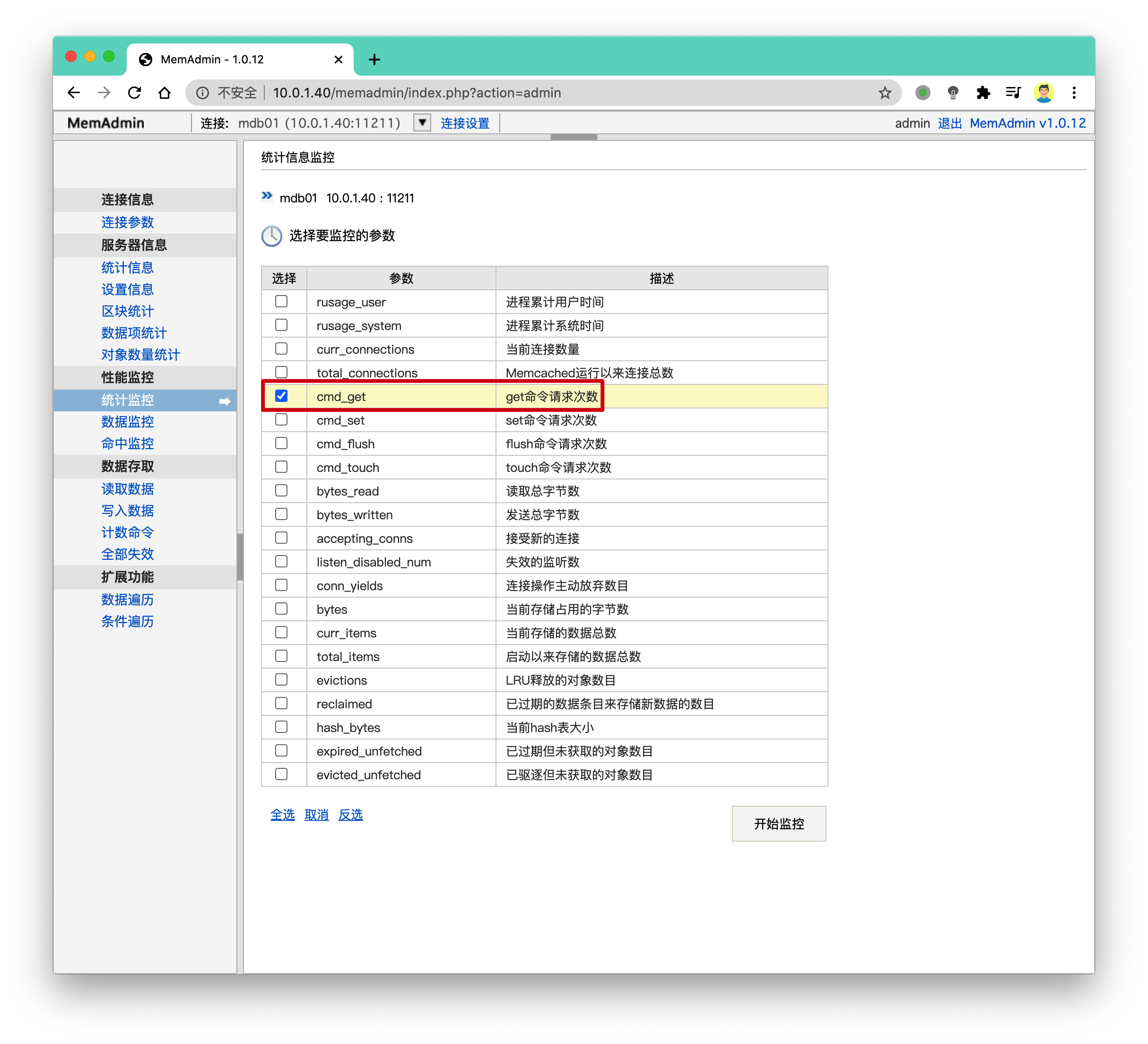Click the browser address bar URL

coord(417,93)
